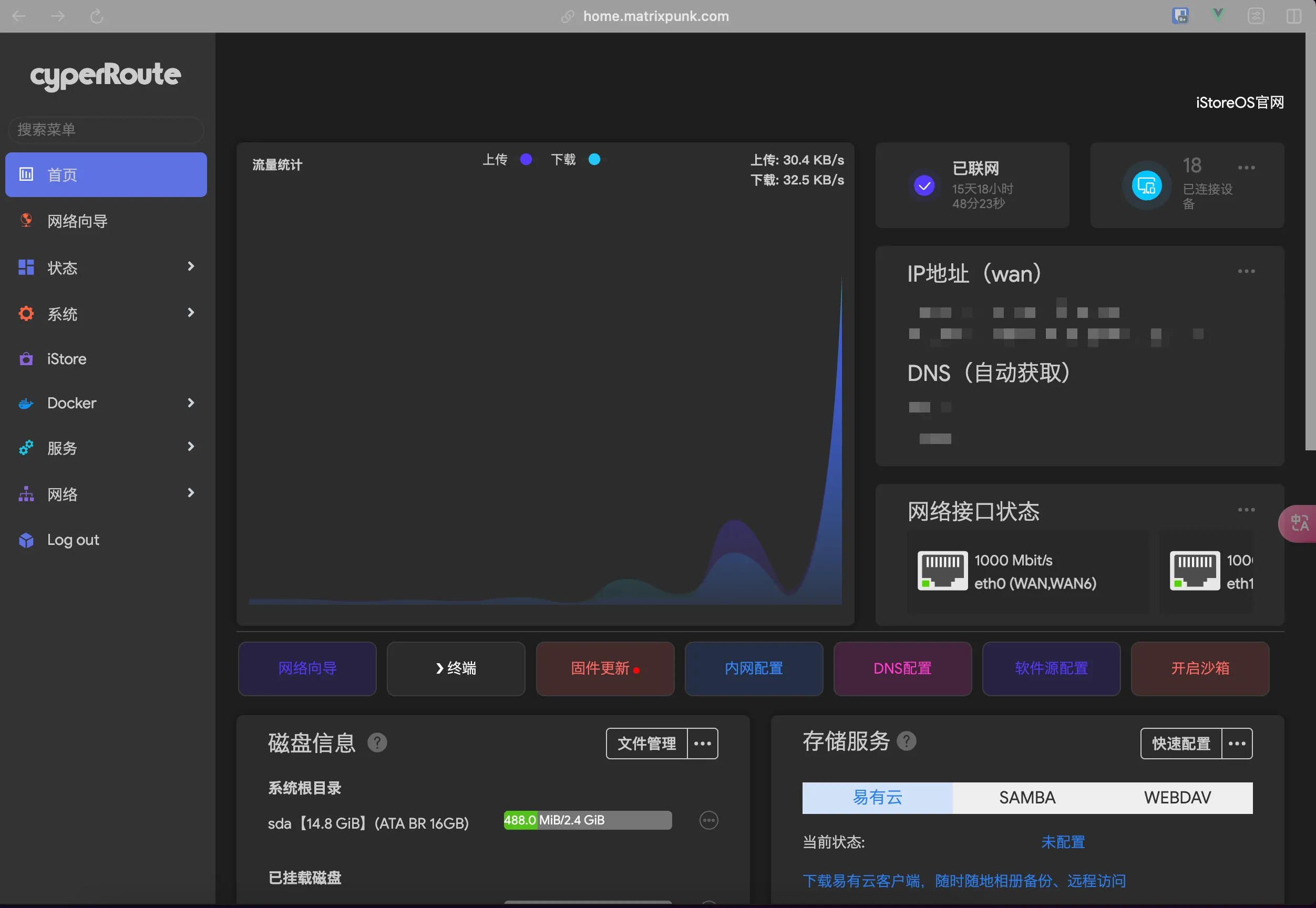Toggle the 上传 upload series legend dot
This screenshot has height=908, width=1316.
pyautogui.click(x=526, y=159)
